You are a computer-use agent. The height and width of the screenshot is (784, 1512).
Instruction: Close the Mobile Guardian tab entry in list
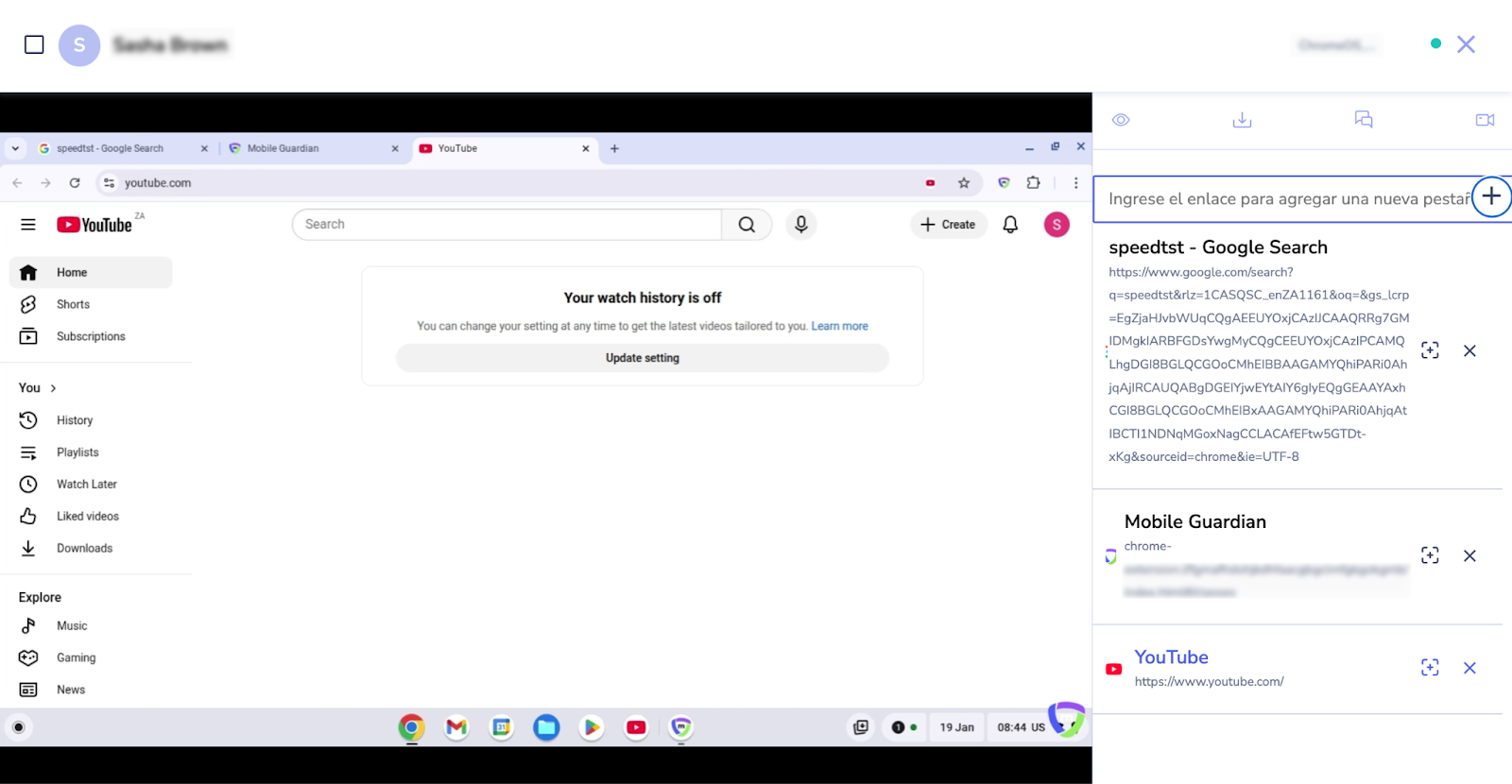pos(1469,555)
